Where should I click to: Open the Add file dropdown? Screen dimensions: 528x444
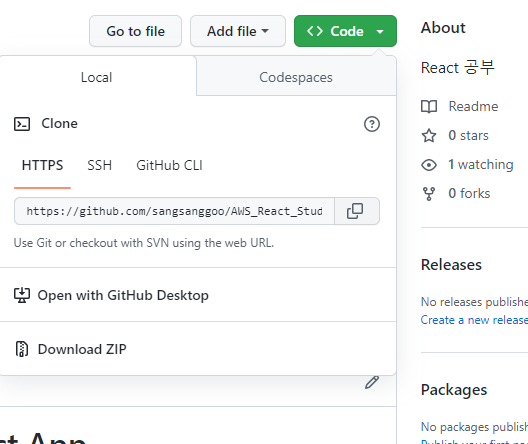coord(238,31)
